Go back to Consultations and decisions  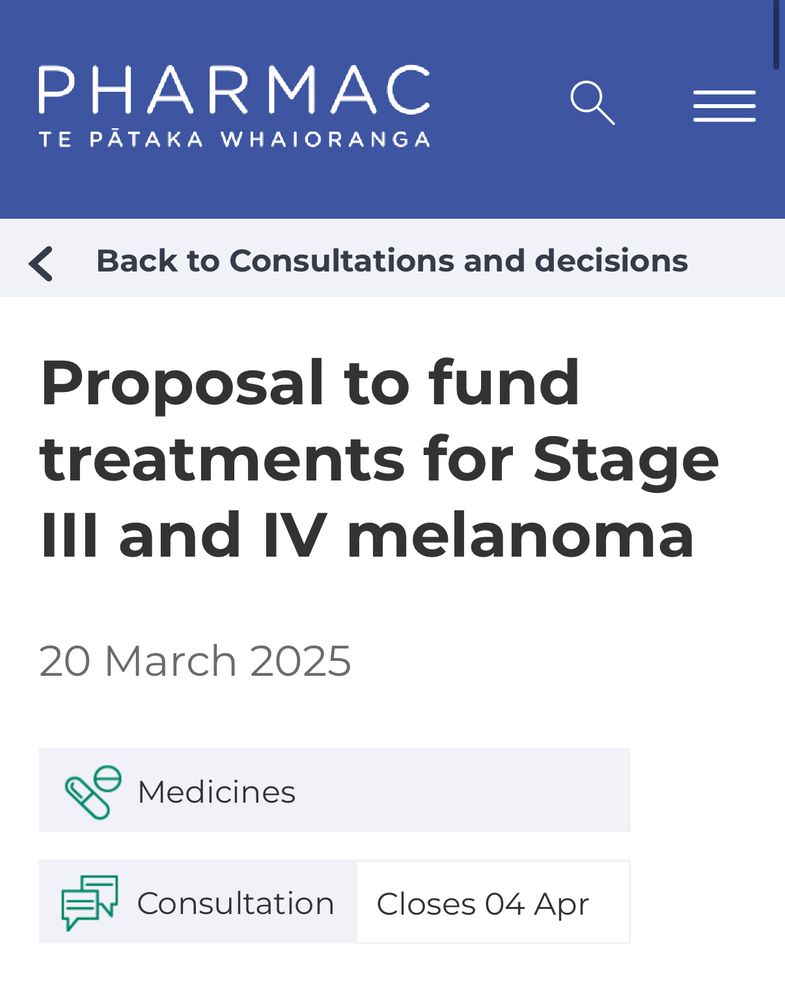pos(392,261)
